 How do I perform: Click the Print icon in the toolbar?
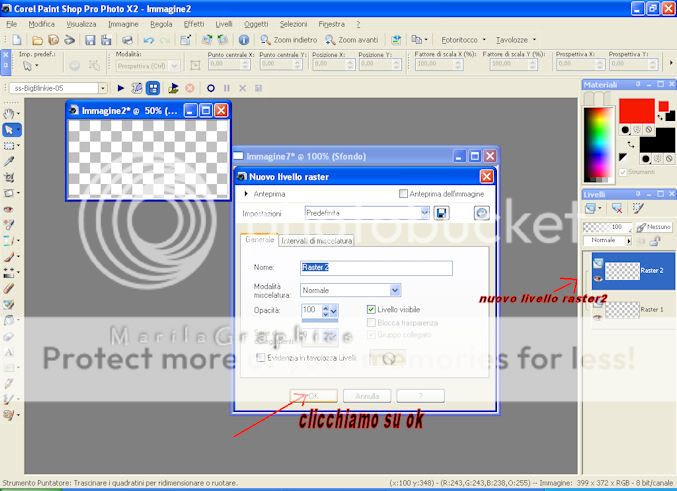[127, 40]
